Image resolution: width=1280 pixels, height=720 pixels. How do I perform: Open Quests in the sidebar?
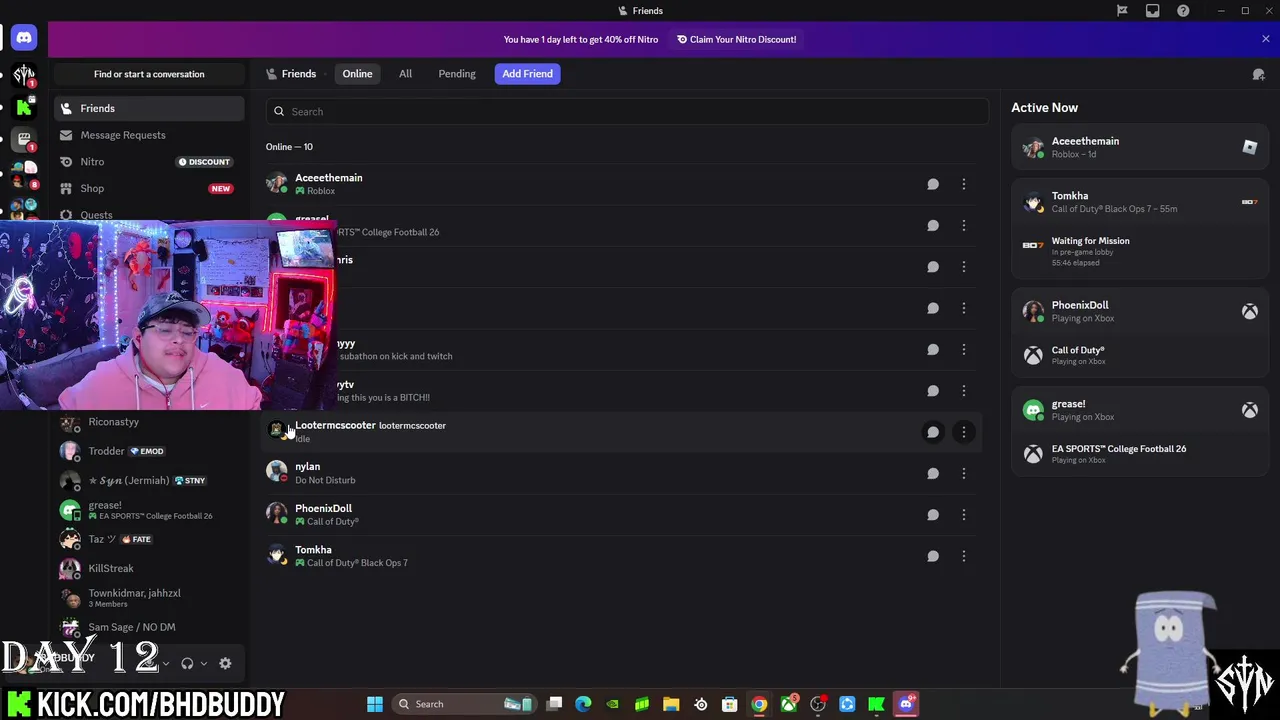click(149, 214)
